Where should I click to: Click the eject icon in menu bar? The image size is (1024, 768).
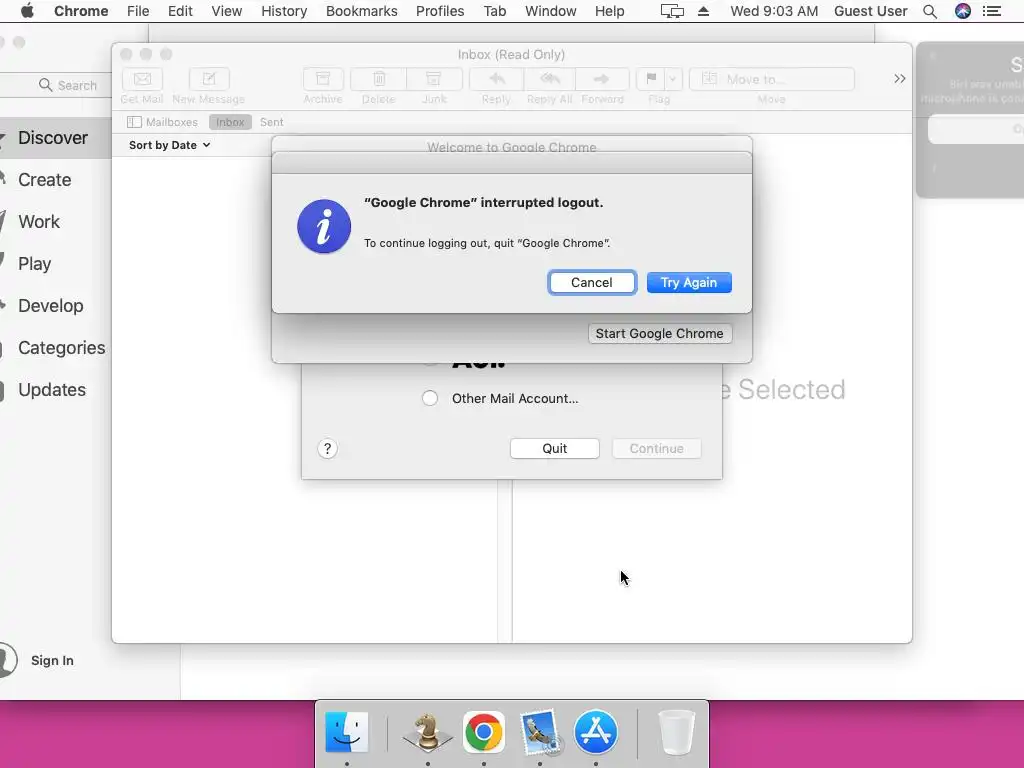(703, 11)
